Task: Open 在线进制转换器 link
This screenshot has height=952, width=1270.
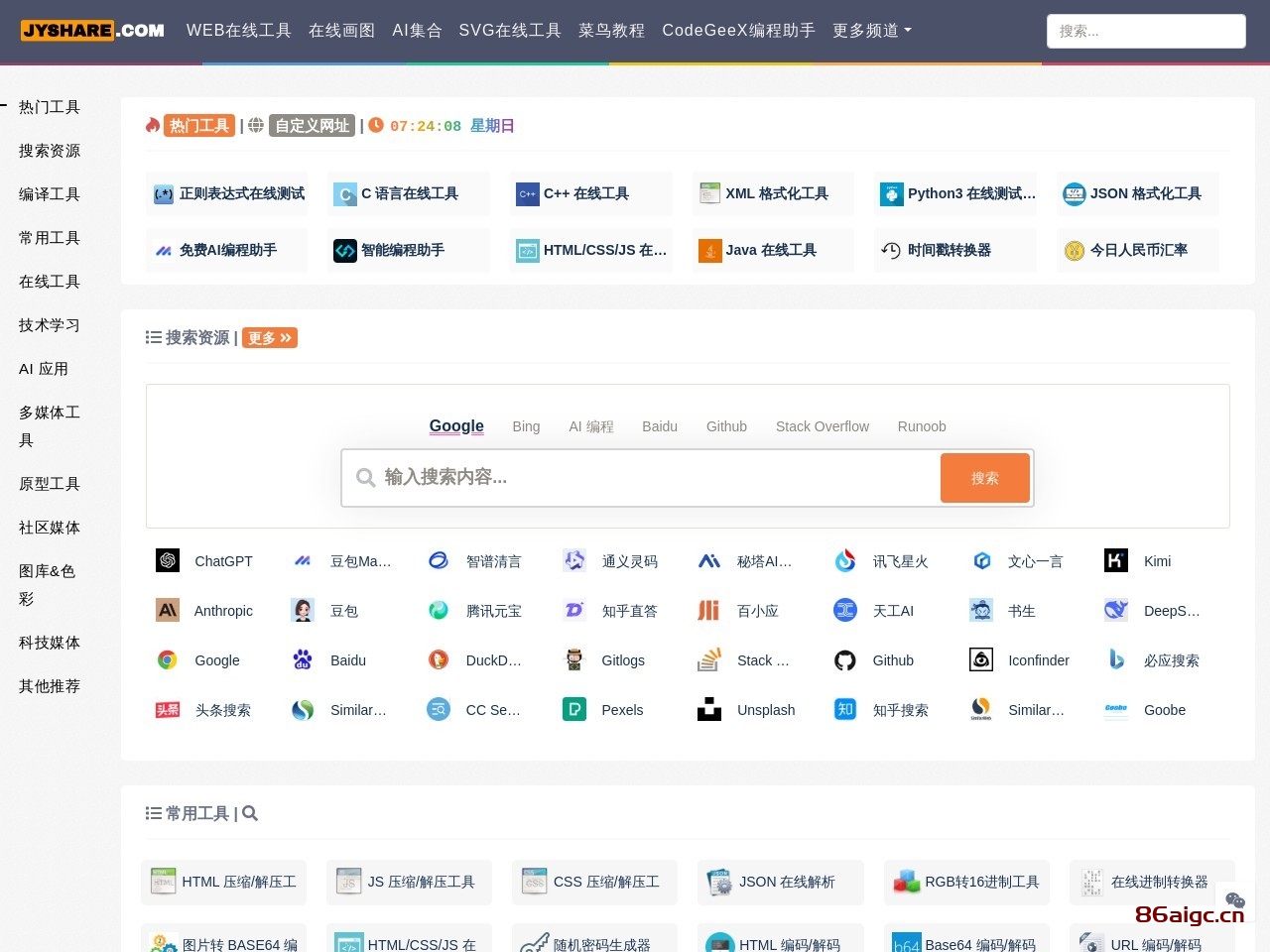Action: pos(1152,882)
